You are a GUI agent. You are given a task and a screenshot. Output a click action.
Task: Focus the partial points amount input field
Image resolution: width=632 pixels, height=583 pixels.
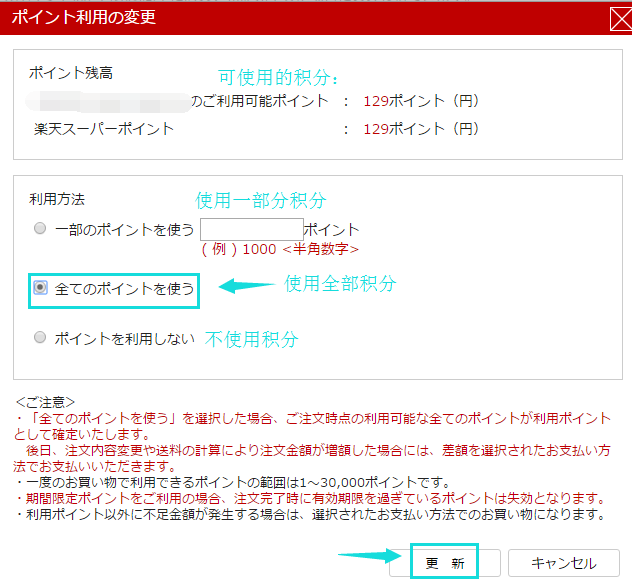[251, 229]
